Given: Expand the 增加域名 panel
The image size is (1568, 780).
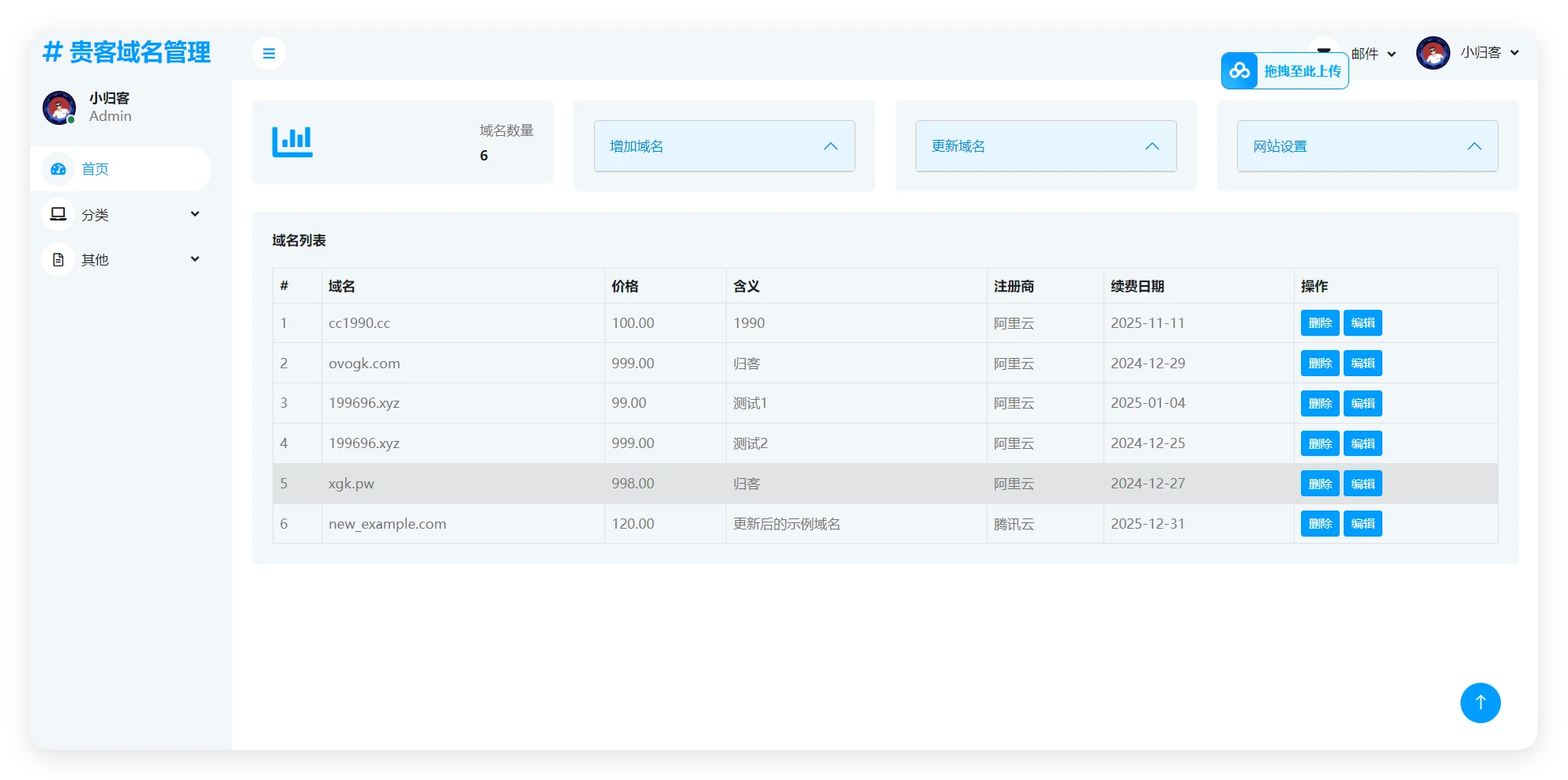Looking at the screenshot, I should click(x=724, y=146).
